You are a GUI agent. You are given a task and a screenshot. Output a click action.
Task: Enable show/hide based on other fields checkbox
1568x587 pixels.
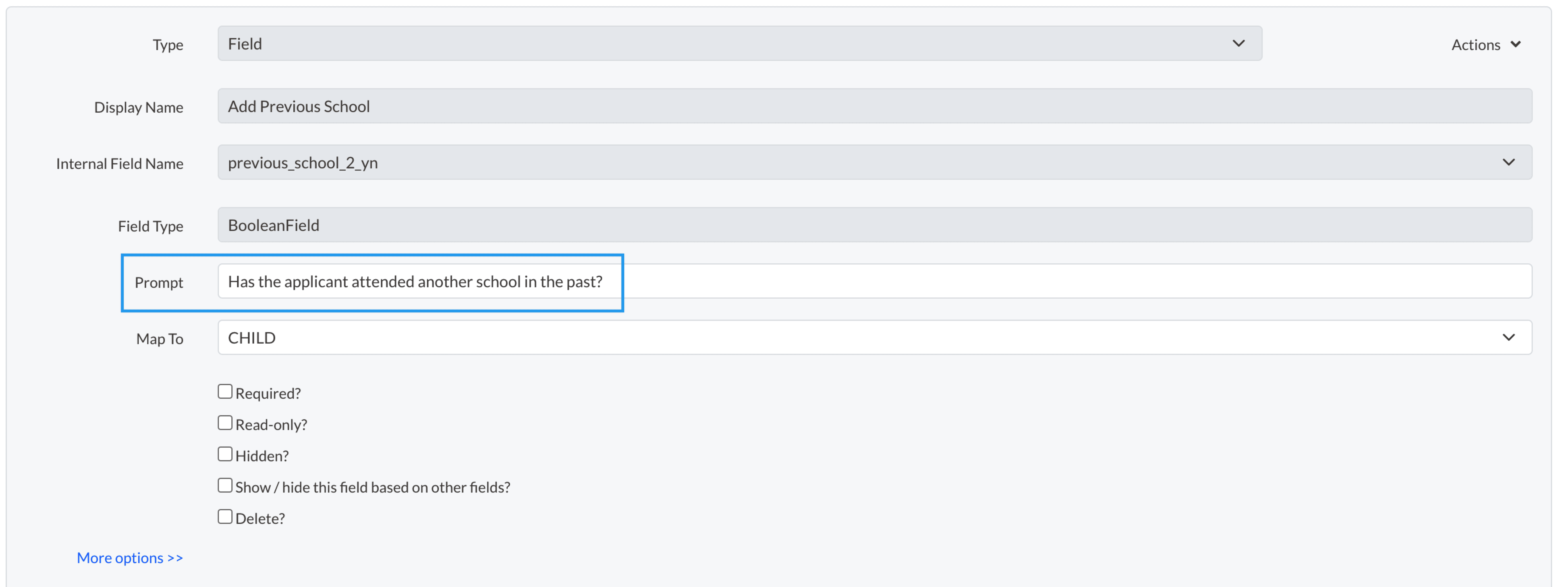click(x=225, y=485)
